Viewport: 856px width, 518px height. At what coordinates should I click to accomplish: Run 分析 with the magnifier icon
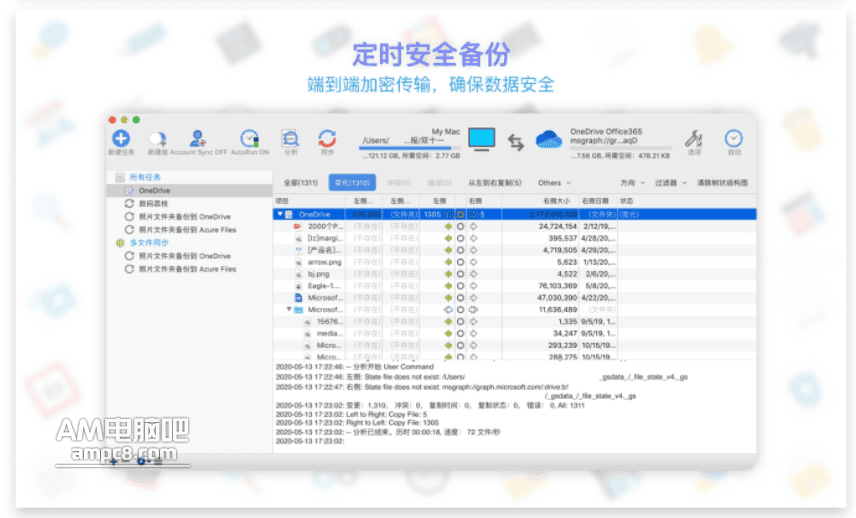290,139
